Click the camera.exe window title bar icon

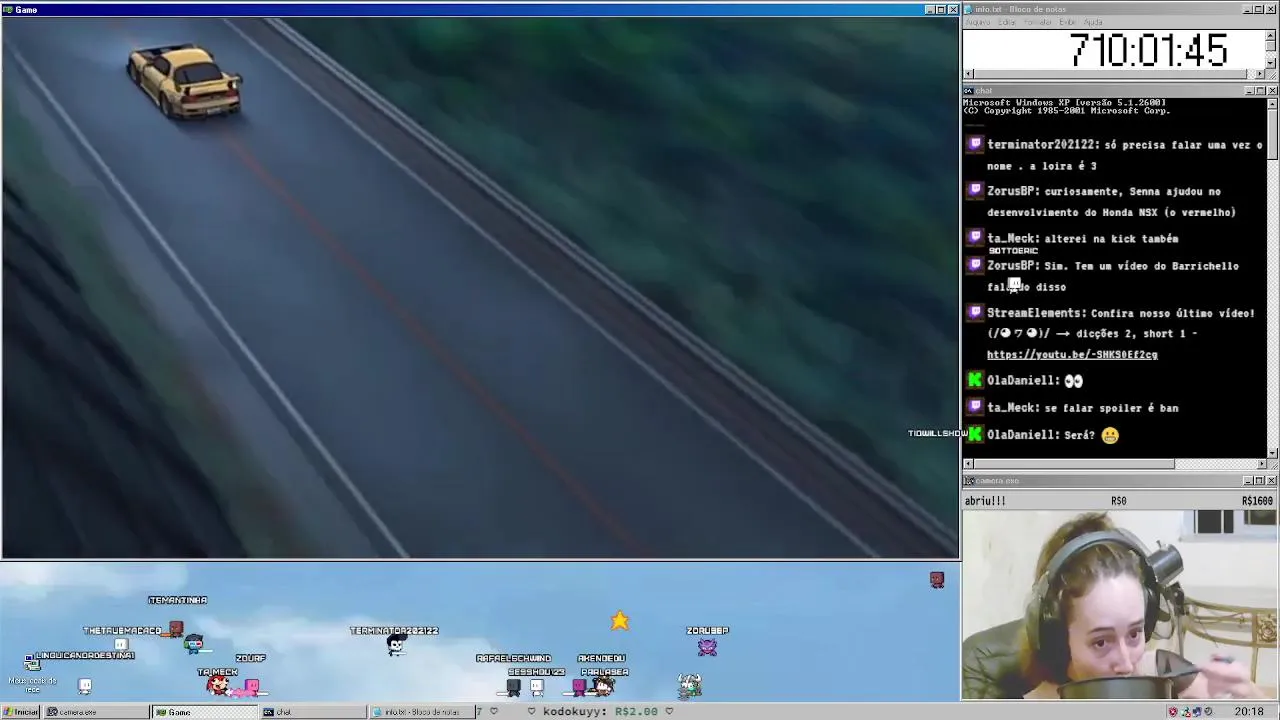pyautogui.click(x=969, y=481)
